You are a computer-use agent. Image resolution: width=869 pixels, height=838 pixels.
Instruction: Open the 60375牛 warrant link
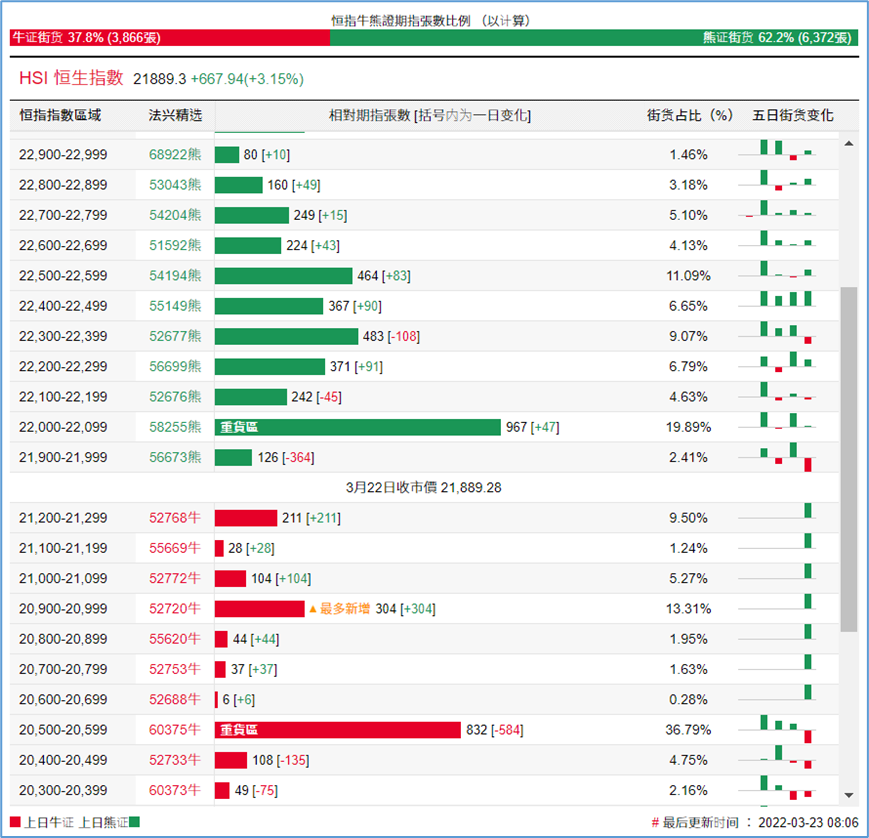[175, 730]
